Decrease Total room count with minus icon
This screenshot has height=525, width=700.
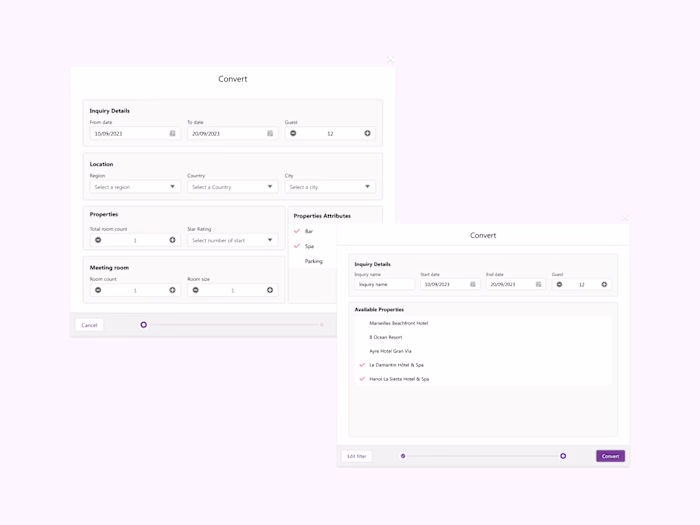[x=98, y=240]
